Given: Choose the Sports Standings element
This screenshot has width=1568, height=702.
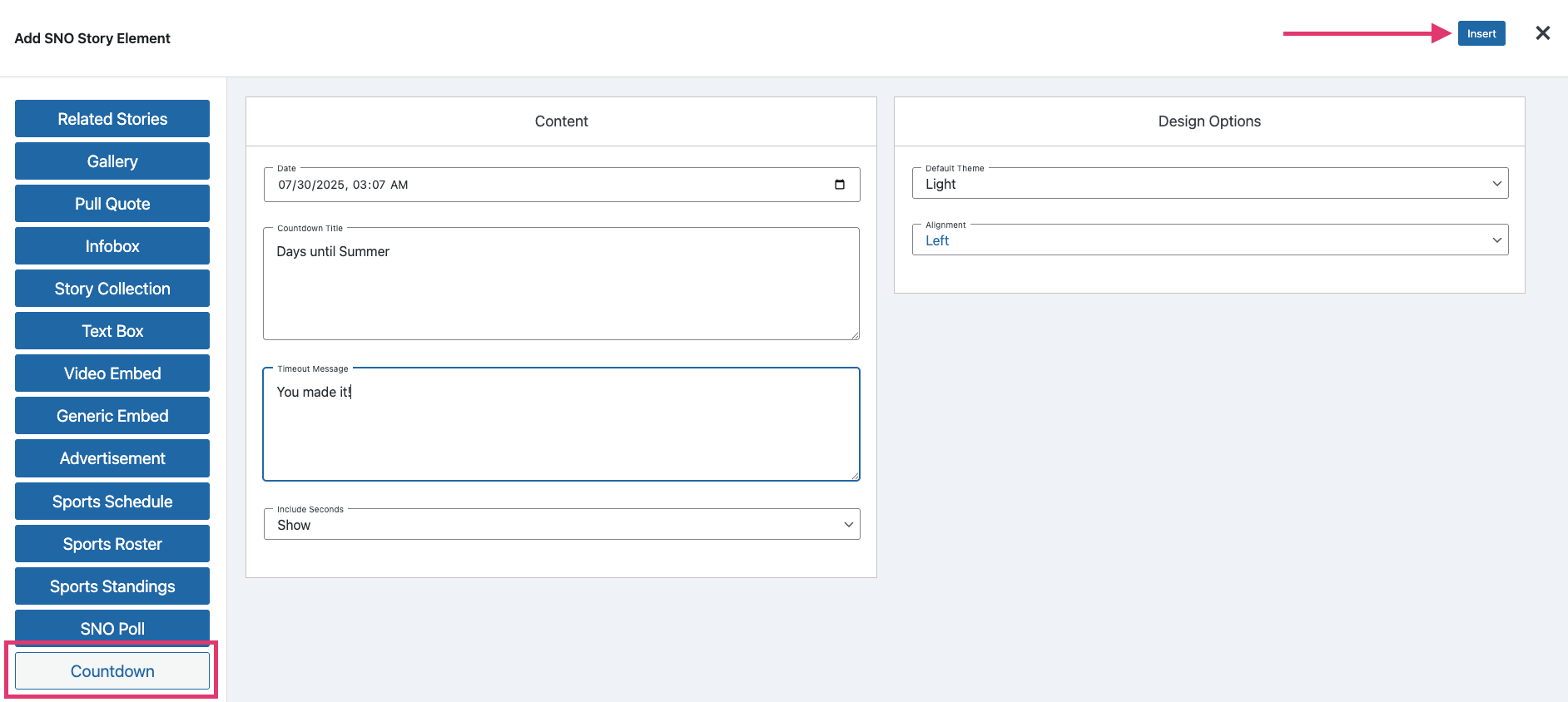Looking at the screenshot, I should (112, 586).
